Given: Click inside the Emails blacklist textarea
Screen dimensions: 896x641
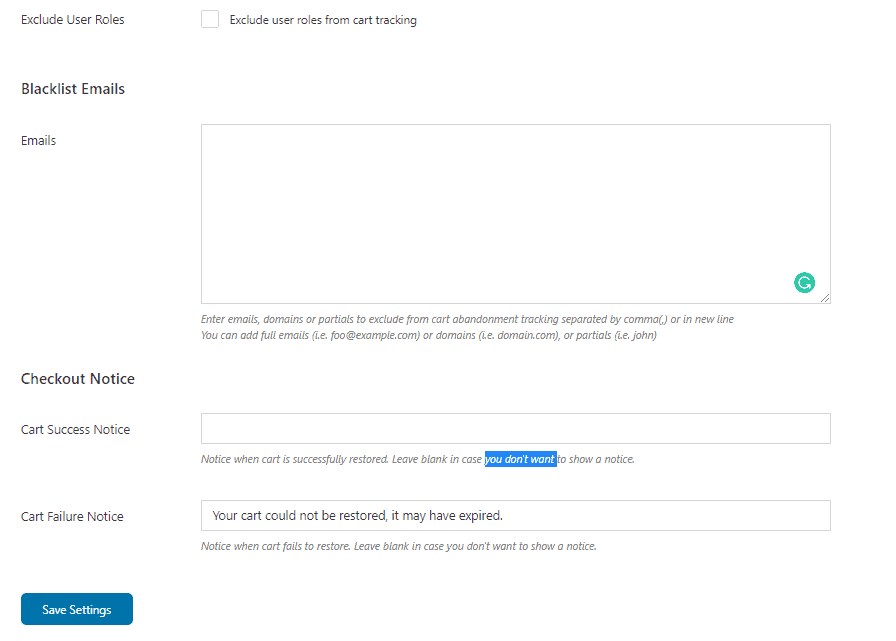Looking at the screenshot, I should (x=515, y=214).
